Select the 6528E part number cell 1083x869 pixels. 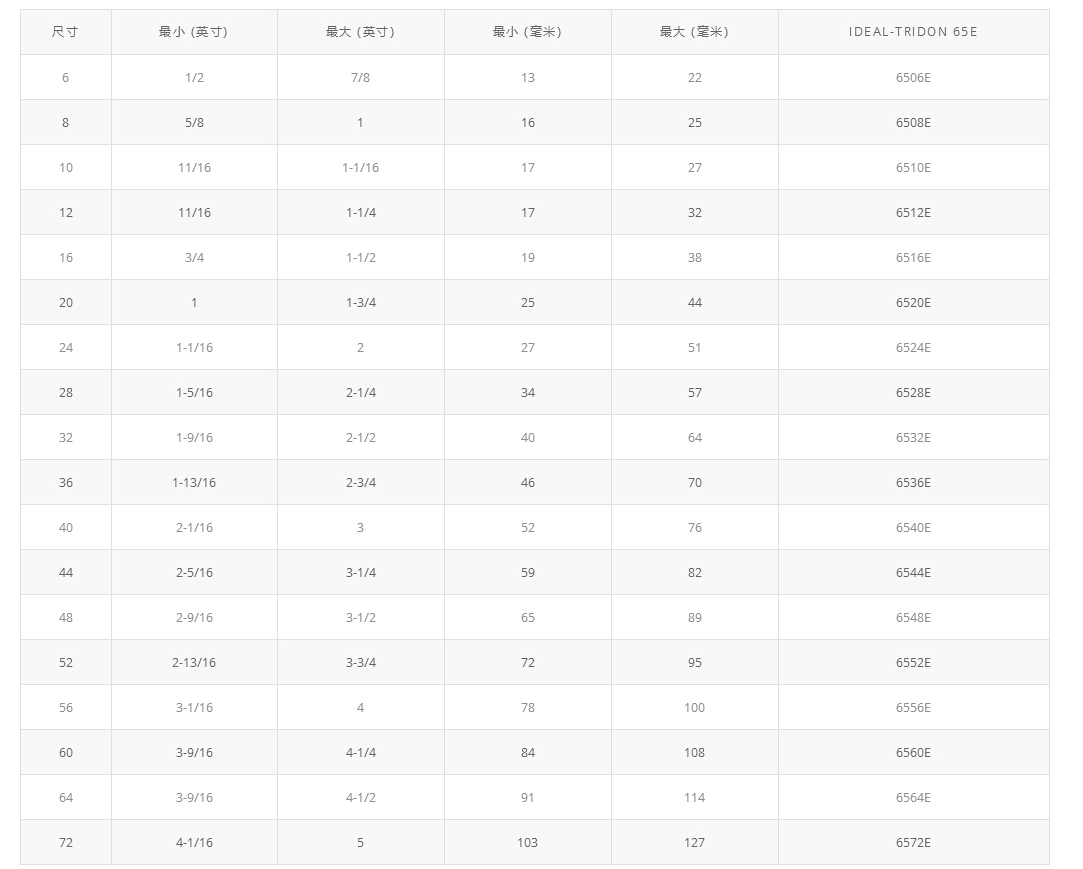point(913,392)
